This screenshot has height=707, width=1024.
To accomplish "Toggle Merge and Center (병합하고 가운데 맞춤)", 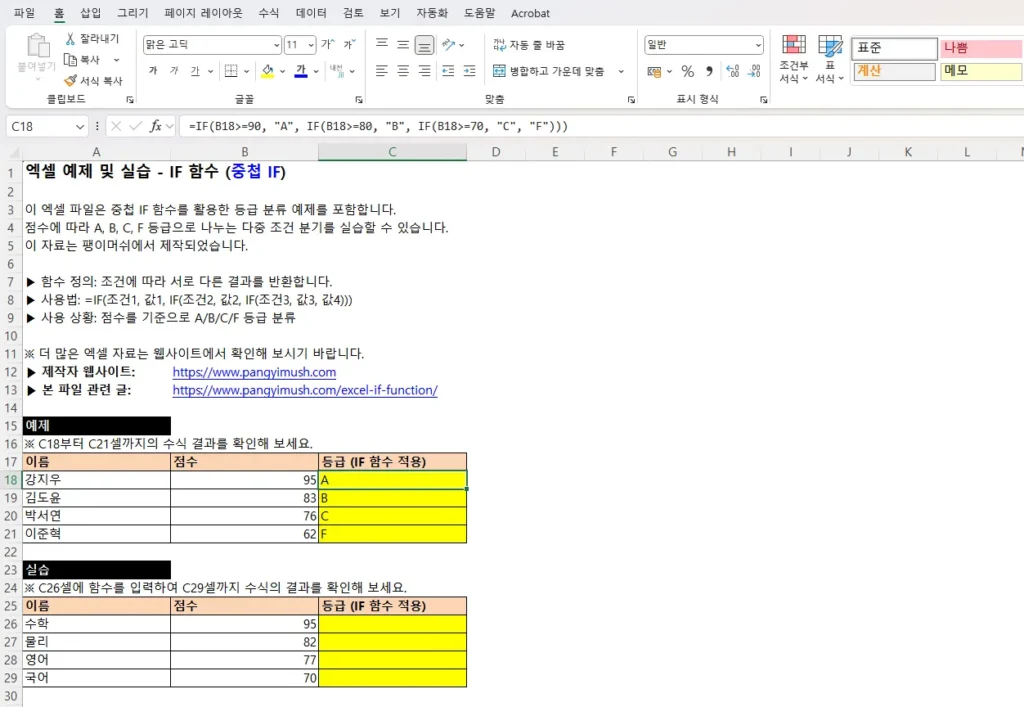I will click(549, 71).
